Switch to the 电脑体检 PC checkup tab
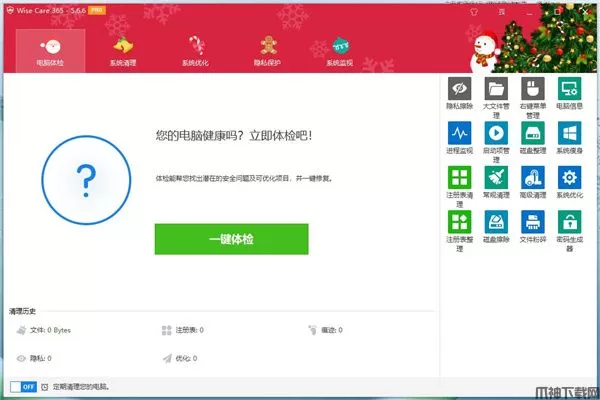The height and width of the screenshot is (400, 600). point(50,51)
